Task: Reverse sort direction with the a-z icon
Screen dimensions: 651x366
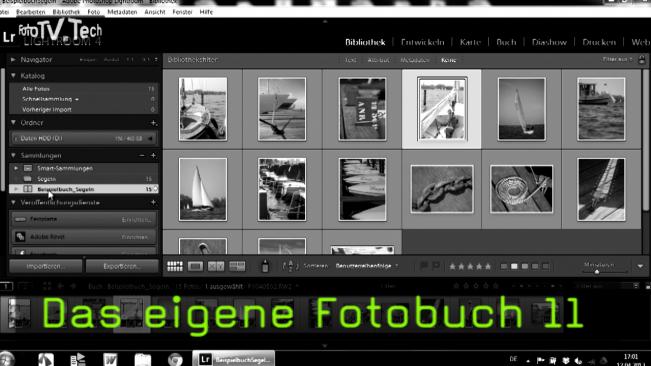Action: point(290,266)
